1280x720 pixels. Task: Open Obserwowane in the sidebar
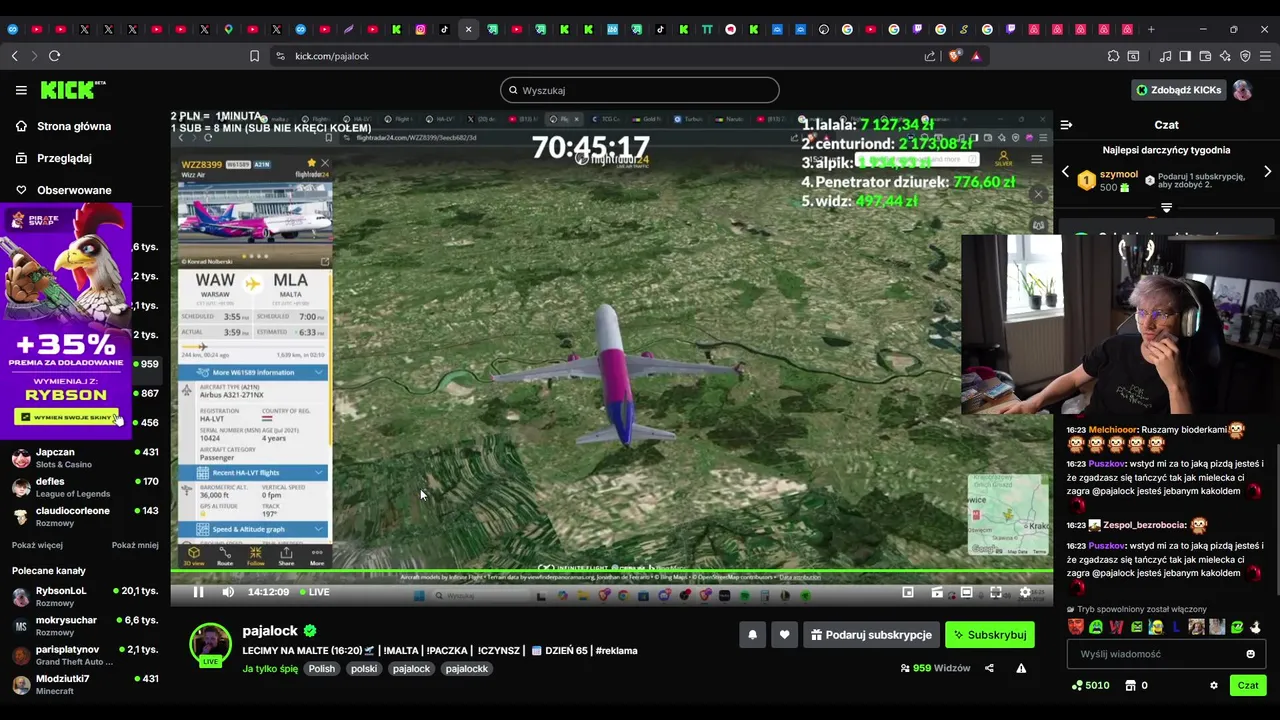[62, 190]
